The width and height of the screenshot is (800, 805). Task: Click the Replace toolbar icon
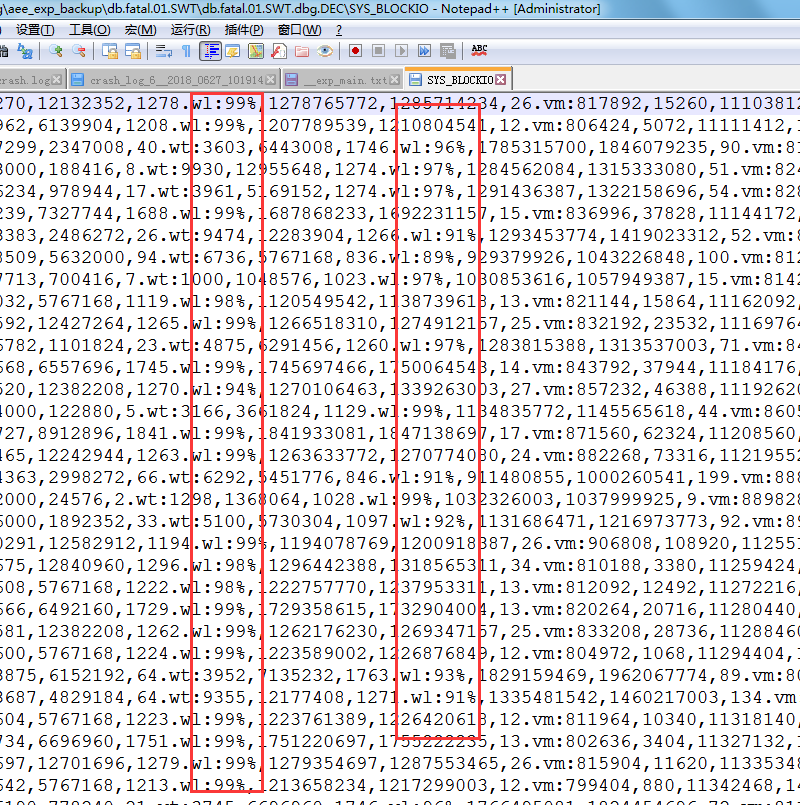point(25,51)
